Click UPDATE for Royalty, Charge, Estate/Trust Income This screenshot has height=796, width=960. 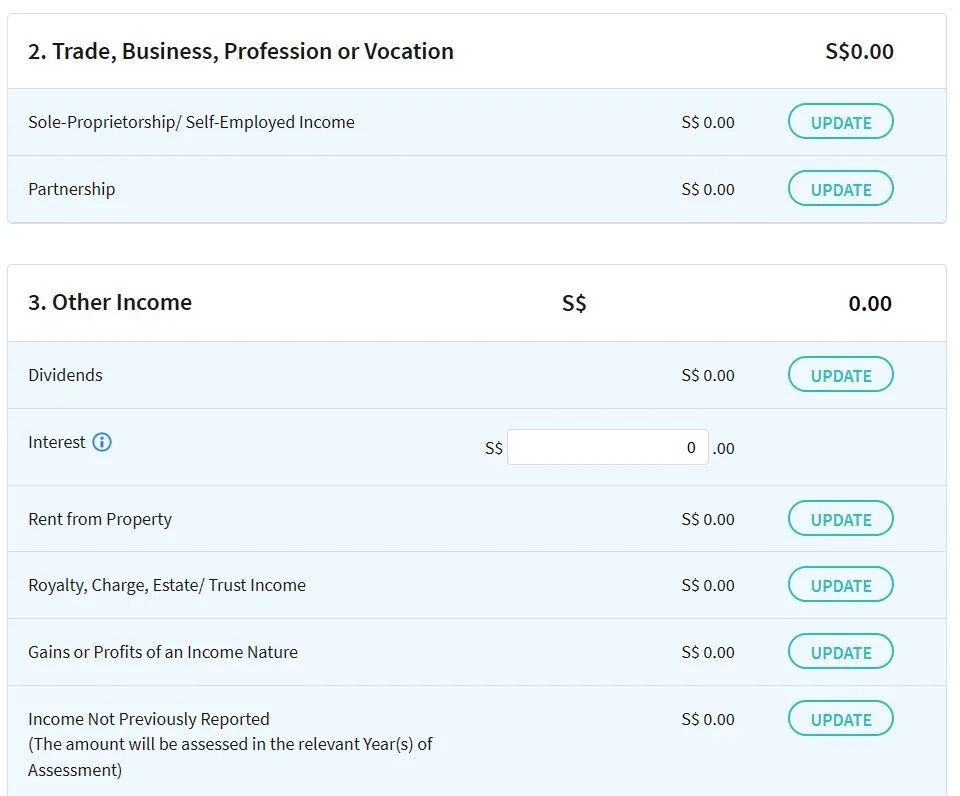[840, 585]
